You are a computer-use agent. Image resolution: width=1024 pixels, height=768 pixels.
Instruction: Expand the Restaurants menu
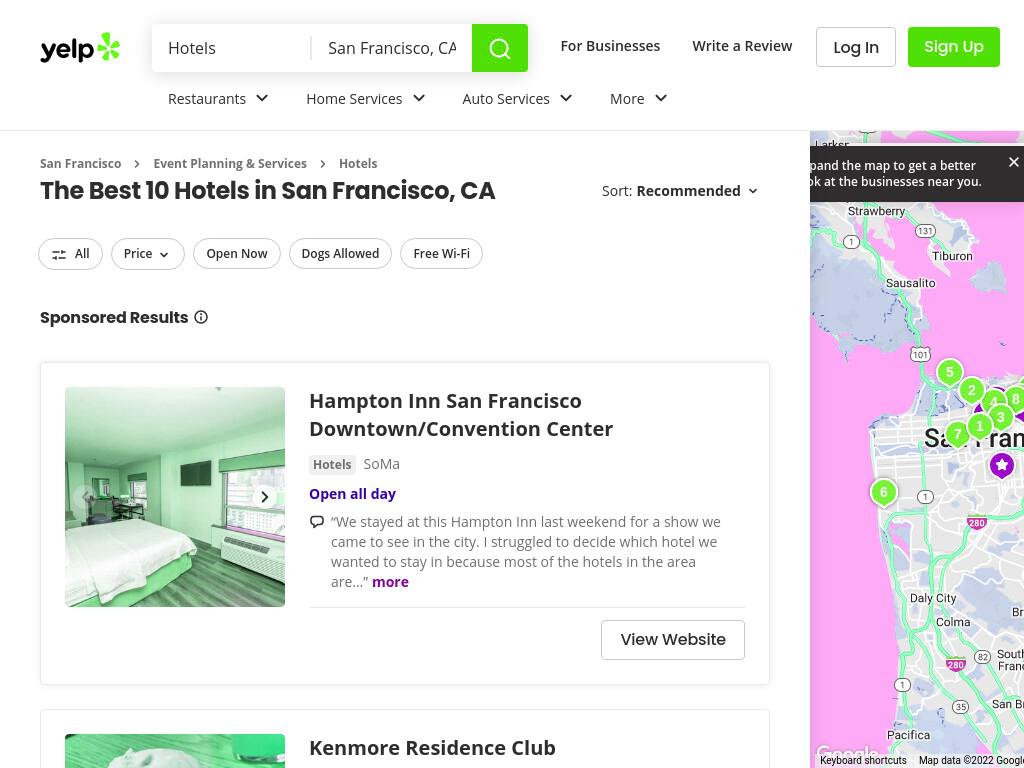[x=218, y=99]
